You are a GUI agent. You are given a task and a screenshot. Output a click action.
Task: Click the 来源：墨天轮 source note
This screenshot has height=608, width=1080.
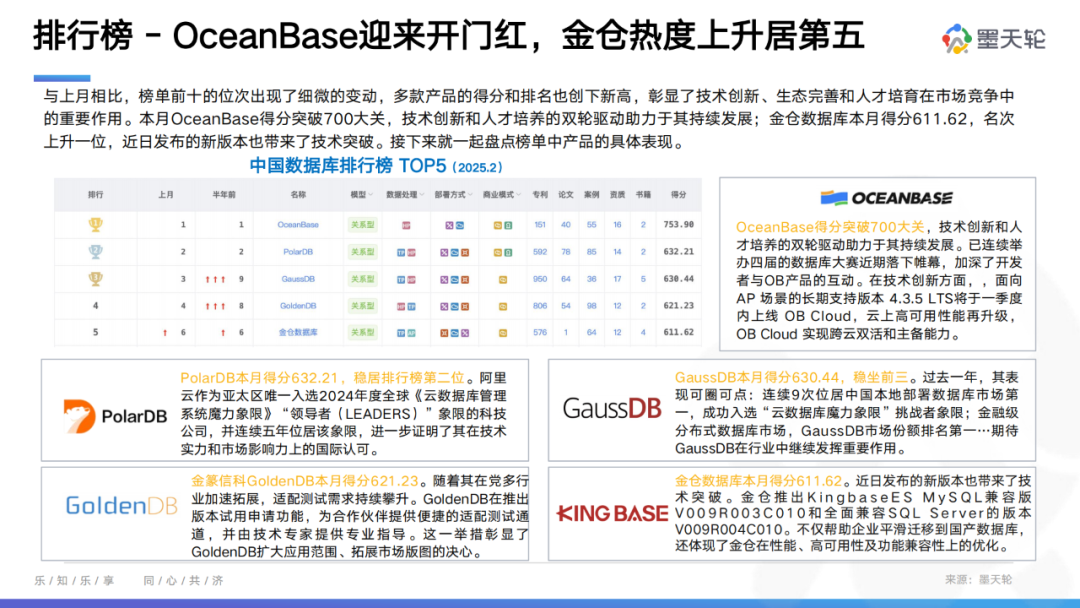(978, 580)
